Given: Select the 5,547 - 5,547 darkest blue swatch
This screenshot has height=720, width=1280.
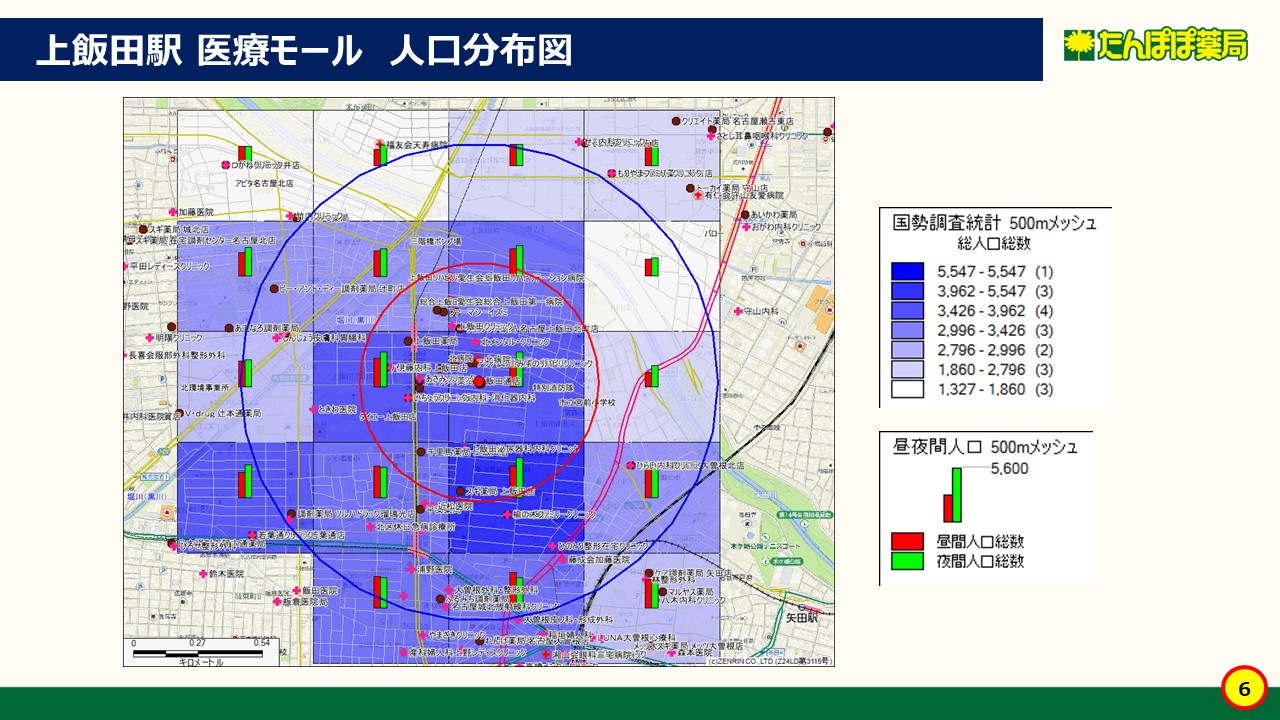Looking at the screenshot, I should tap(907, 271).
